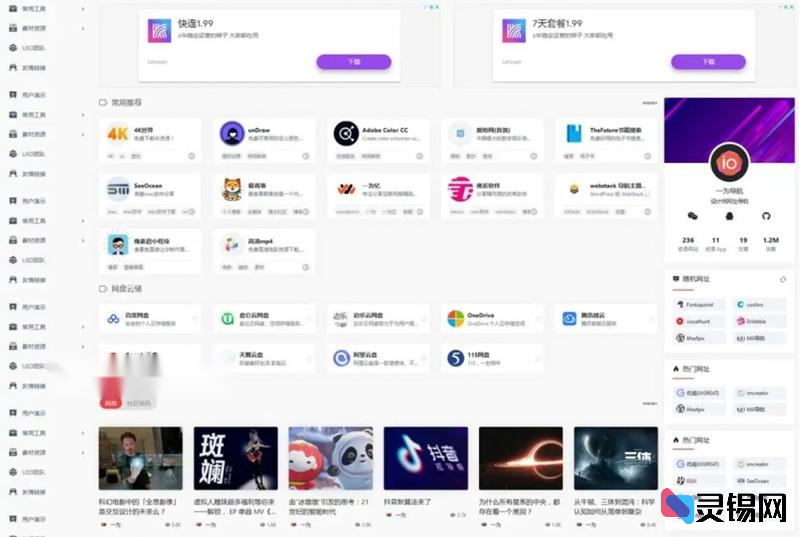Open the 天翼云盘 card

point(264,358)
